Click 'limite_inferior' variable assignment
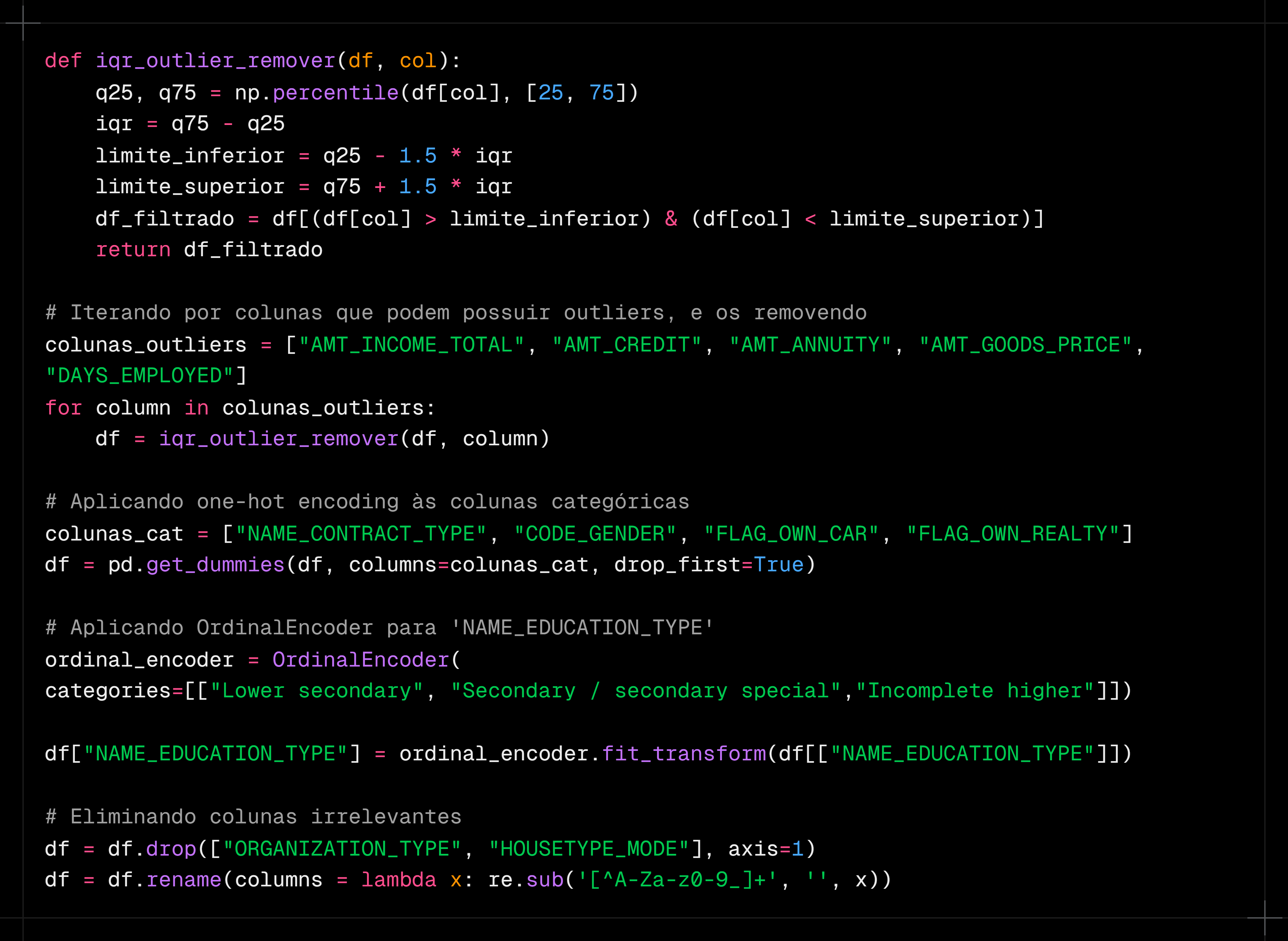Image resolution: width=1288 pixels, height=941 pixels. point(190,155)
